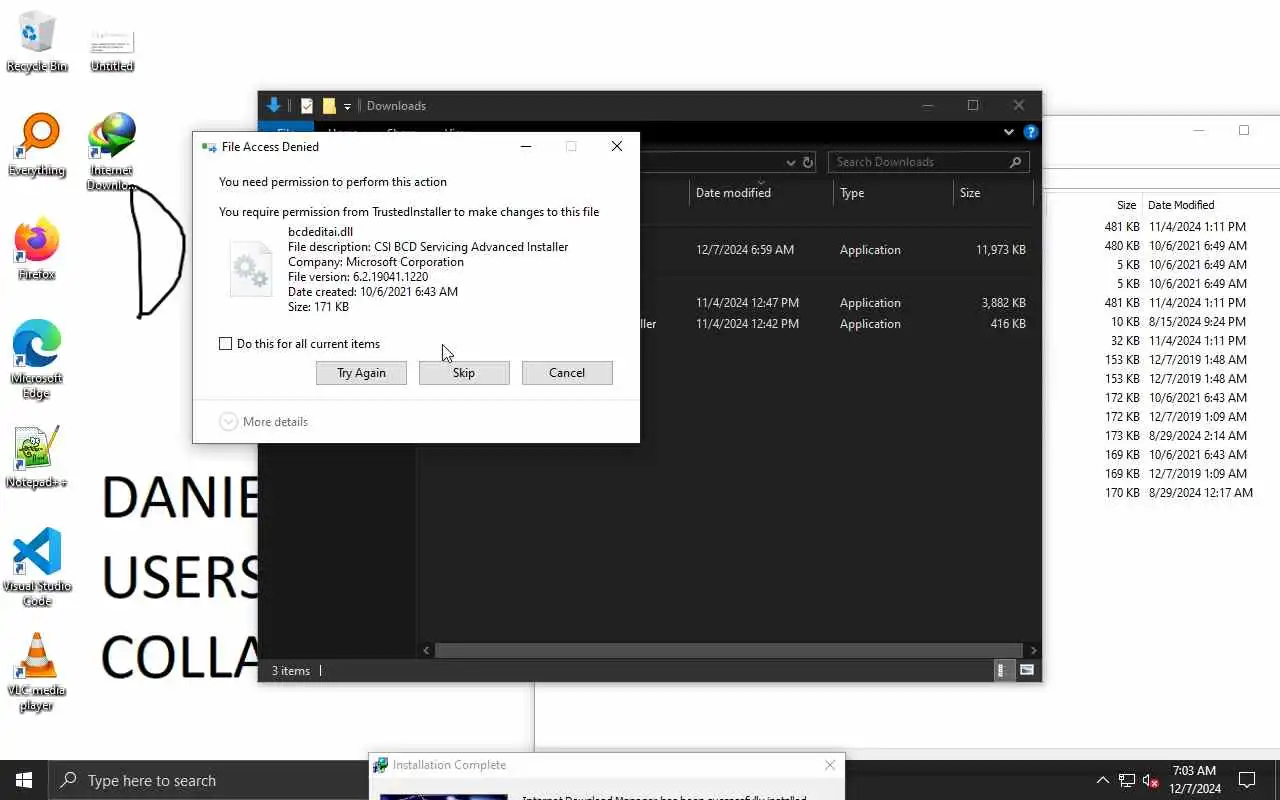The height and width of the screenshot is (800, 1280).
Task: Open the Untitled file on desktop
Action: (112, 50)
